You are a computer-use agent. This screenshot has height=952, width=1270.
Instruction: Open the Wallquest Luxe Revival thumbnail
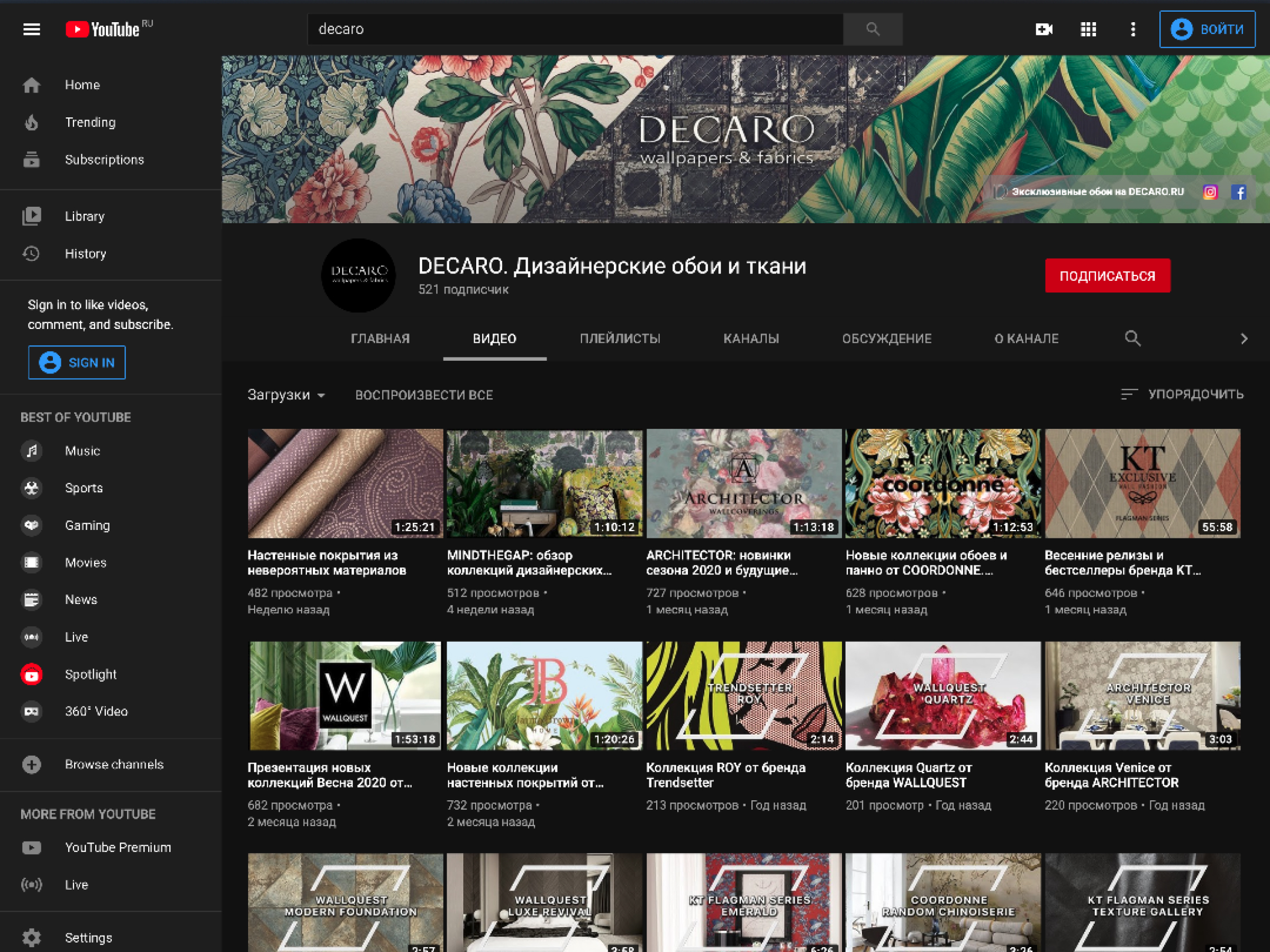(x=545, y=903)
